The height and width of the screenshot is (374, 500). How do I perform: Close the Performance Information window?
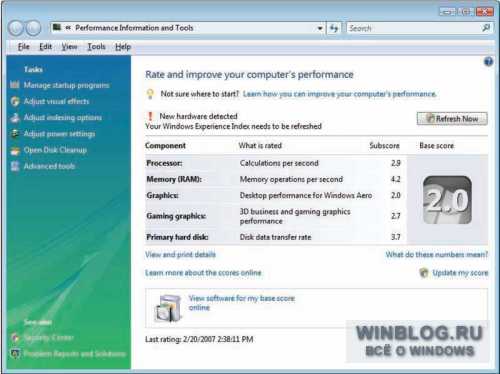tap(485, 12)
